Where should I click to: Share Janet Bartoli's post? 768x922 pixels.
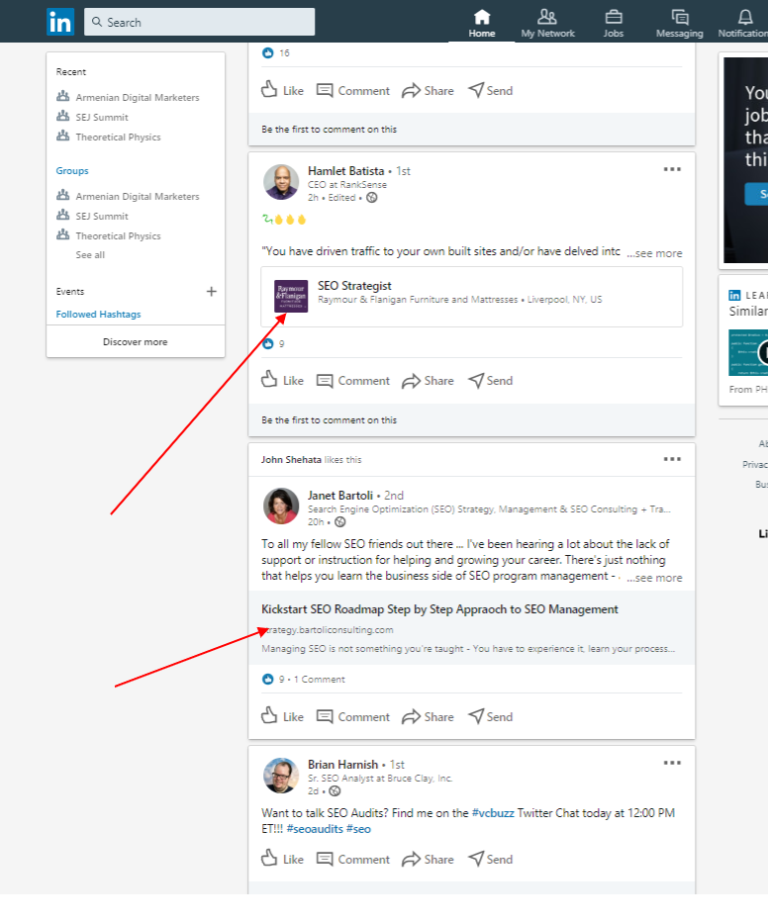point(428,717)
